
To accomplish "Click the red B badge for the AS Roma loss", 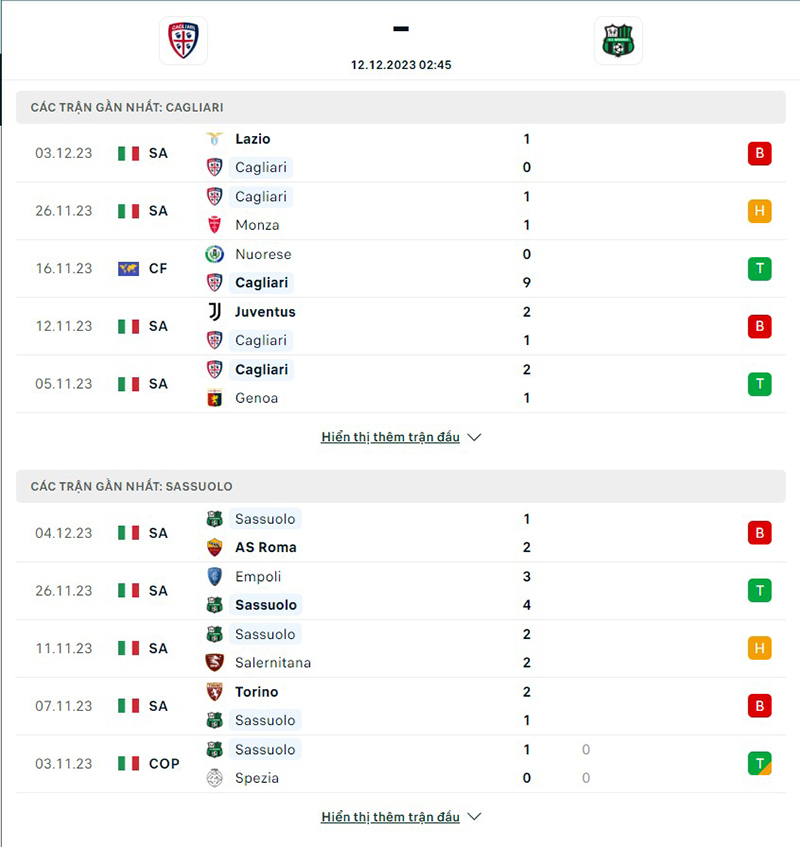I will click(759, 533).
